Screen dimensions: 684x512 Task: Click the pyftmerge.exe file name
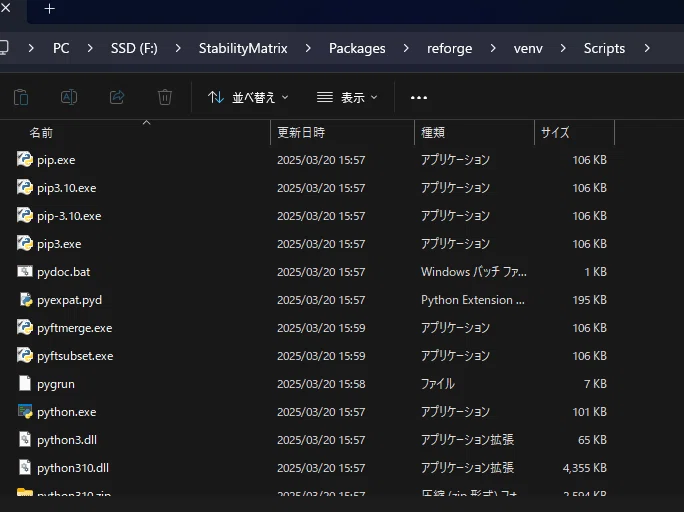coord(75,328)
